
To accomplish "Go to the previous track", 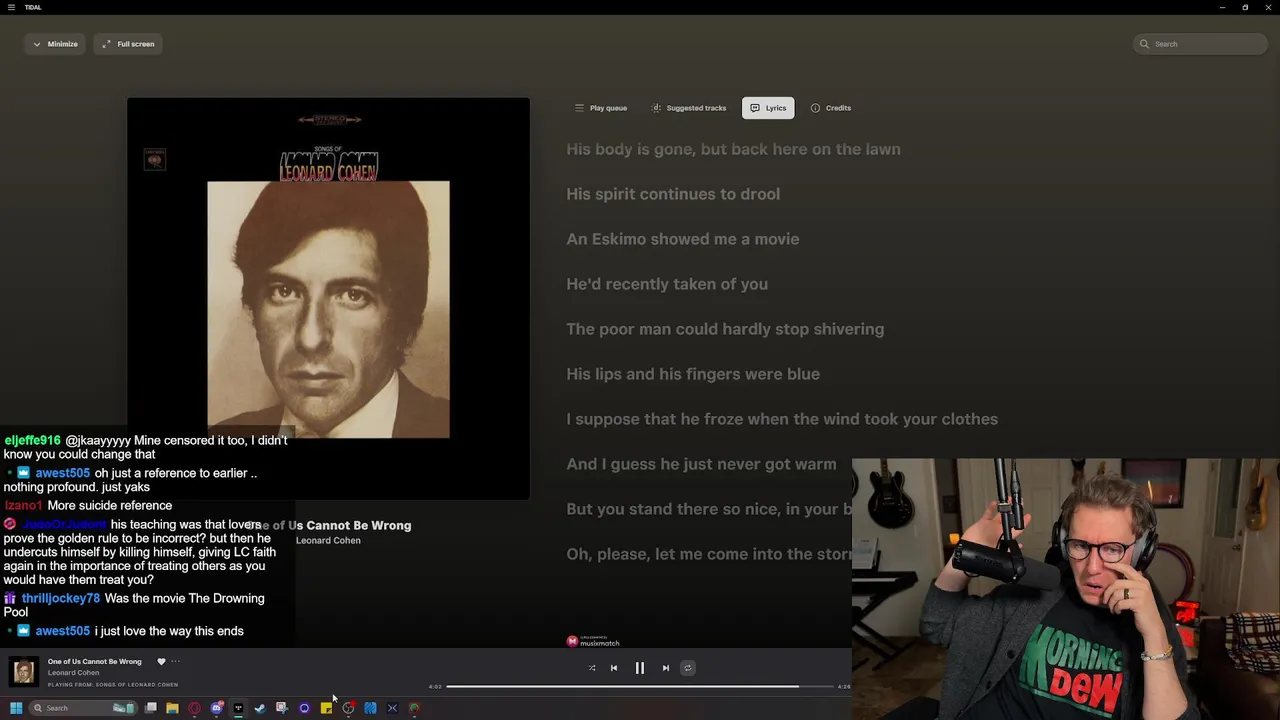I will tap(614, 668).
